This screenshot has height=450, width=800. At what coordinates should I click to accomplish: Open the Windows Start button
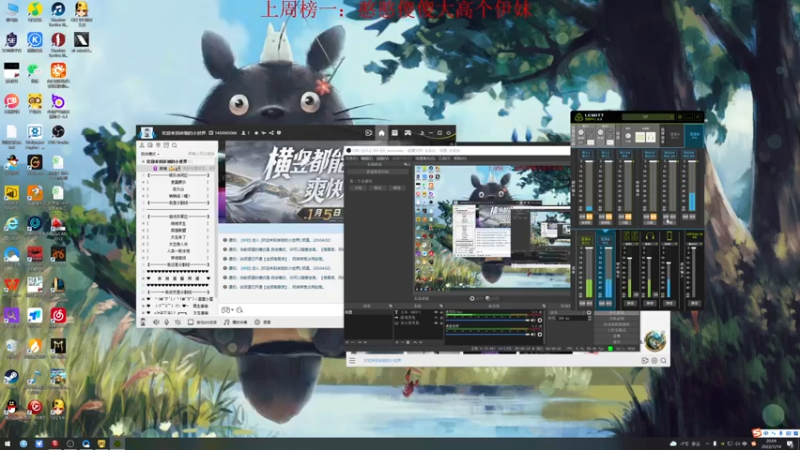pyautogui.click(x=7, y=443)
